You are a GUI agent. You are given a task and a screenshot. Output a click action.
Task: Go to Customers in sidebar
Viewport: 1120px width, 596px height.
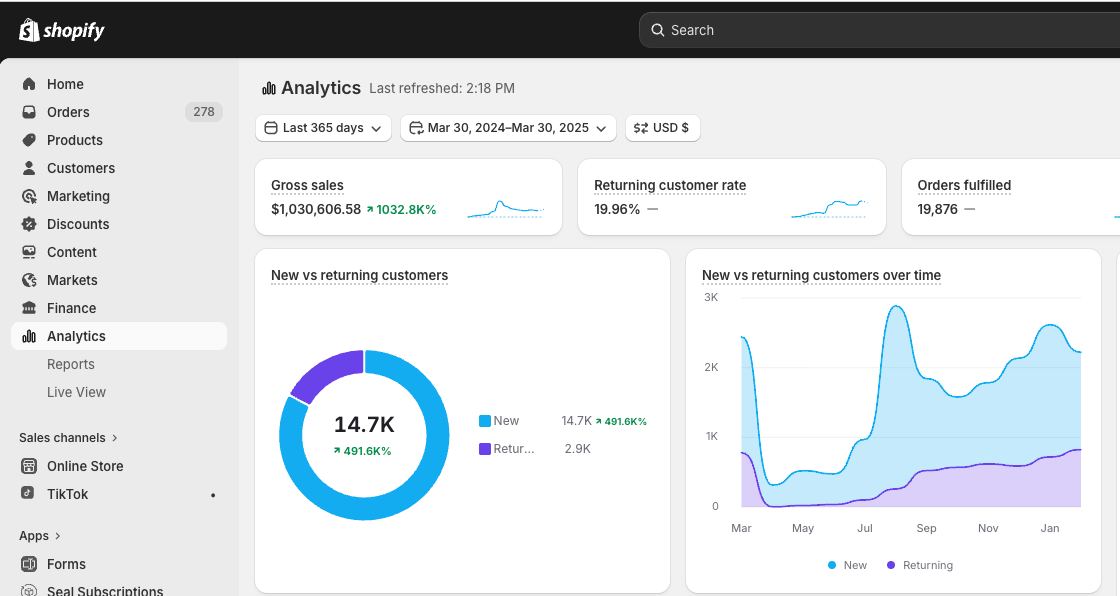(119, 168)
